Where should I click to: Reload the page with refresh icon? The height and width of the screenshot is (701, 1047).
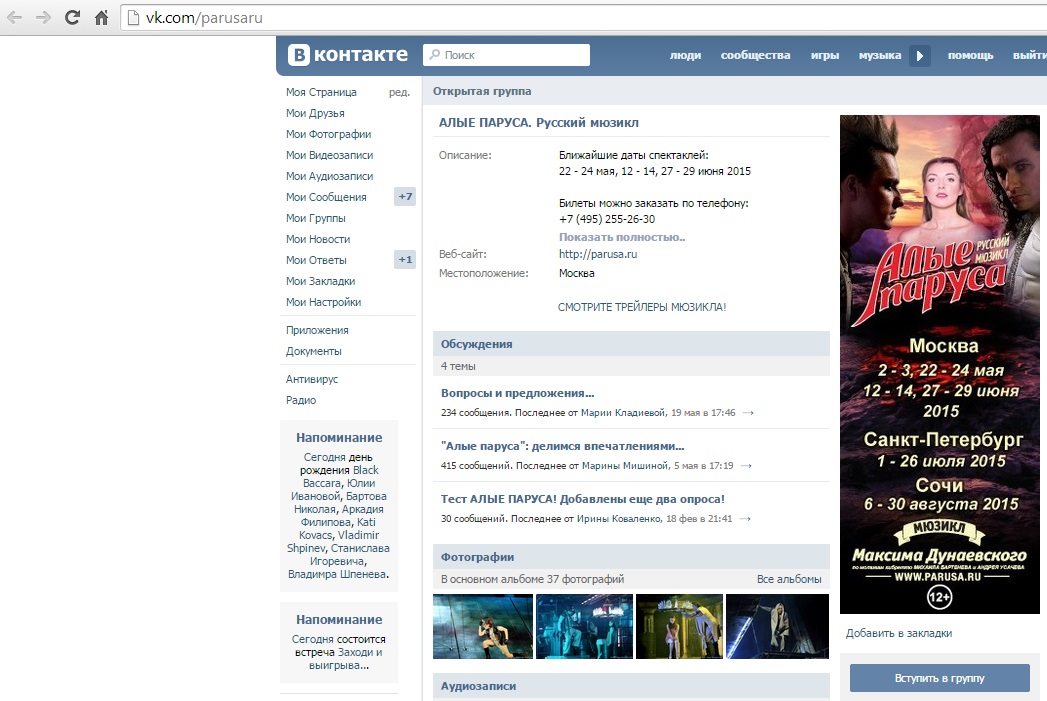point(72,18)
